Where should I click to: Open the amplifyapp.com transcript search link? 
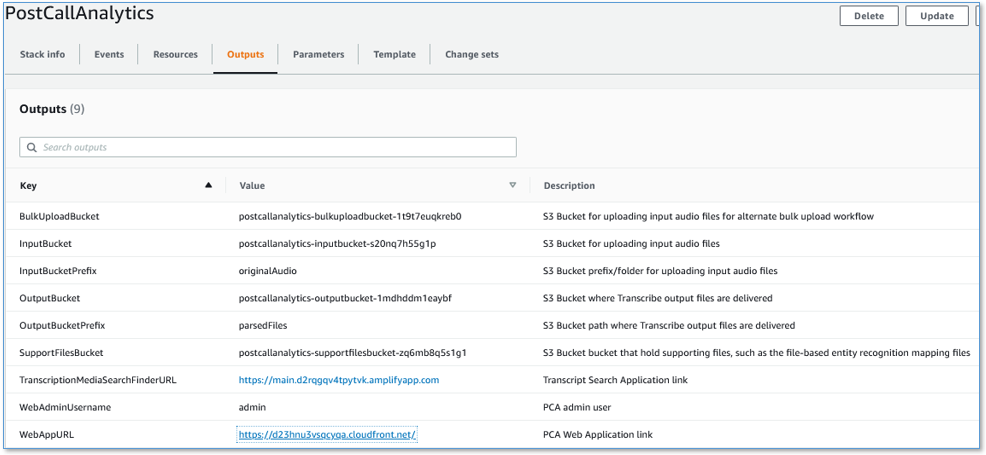339,380
